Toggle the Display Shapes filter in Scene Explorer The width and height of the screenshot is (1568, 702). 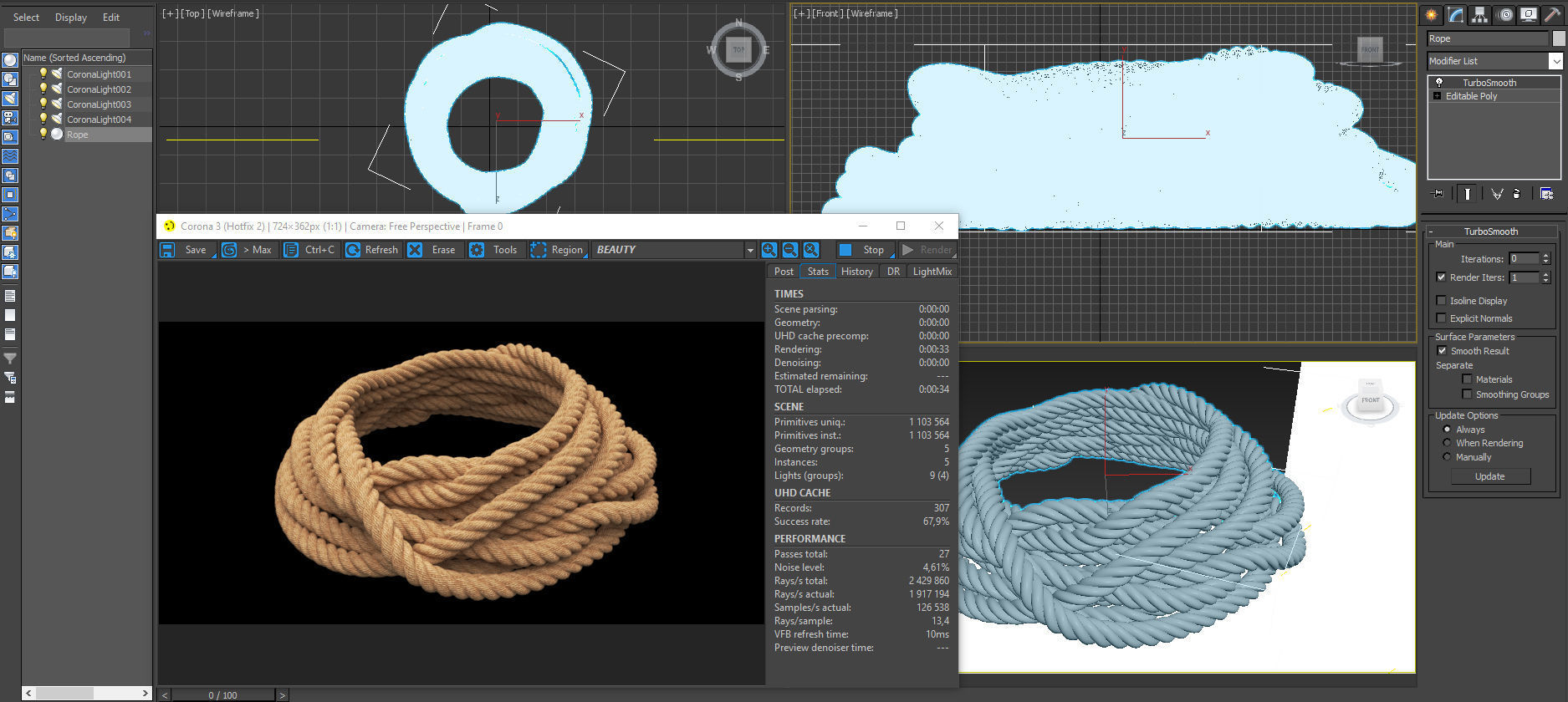click(x=10, y=79)
